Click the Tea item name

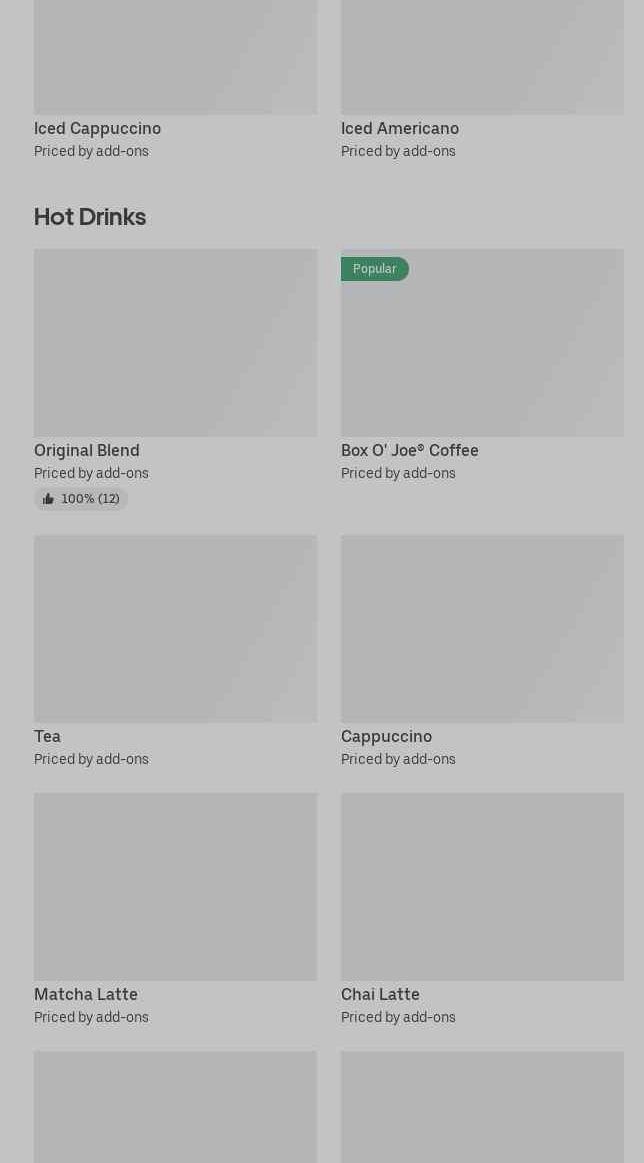47,737
